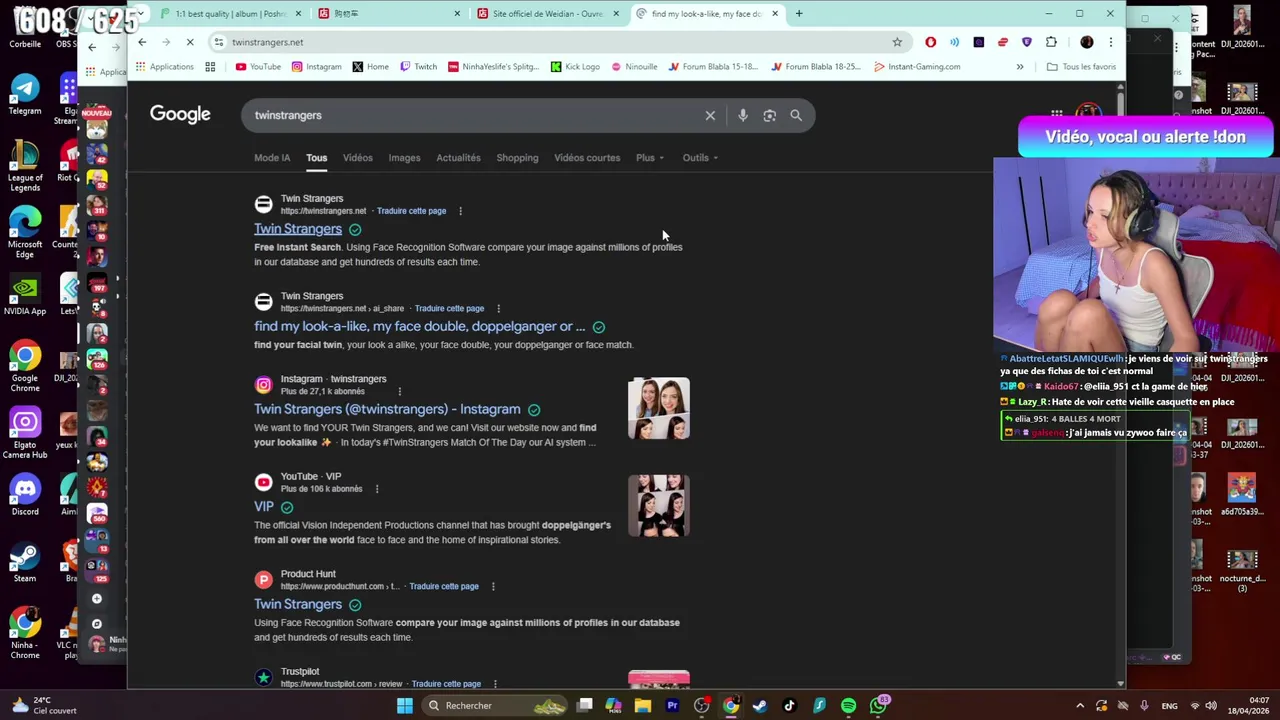This screenshot has width=1280, height=720.
Task: Open Instant-Gaming.com bookmark
Action: 917,67
